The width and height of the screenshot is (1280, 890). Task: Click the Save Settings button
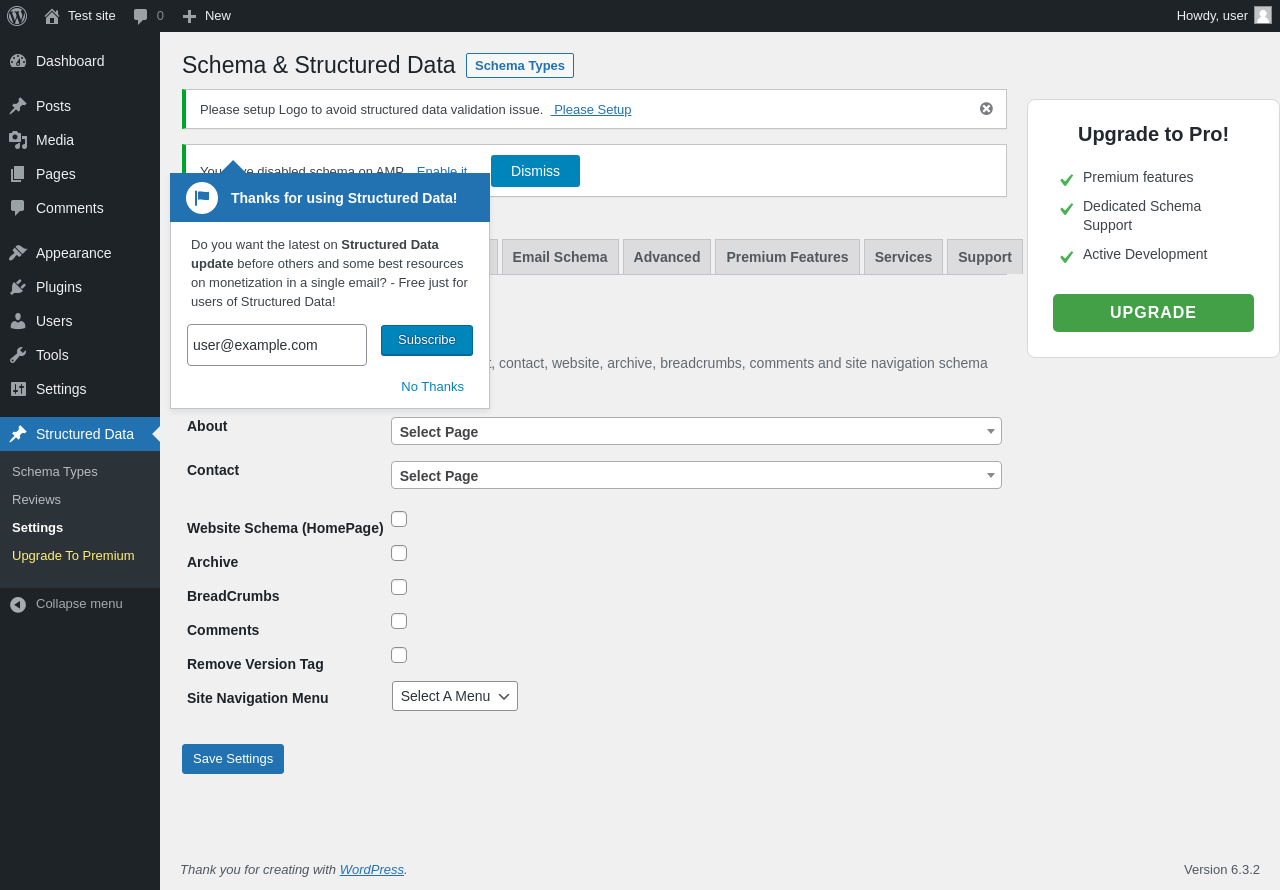tap(233, 759)
